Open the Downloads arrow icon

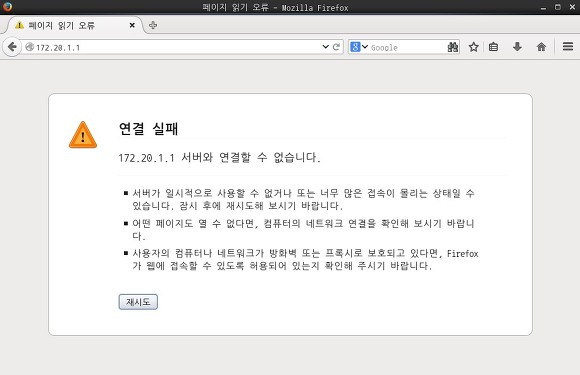[x=517, y=47]
